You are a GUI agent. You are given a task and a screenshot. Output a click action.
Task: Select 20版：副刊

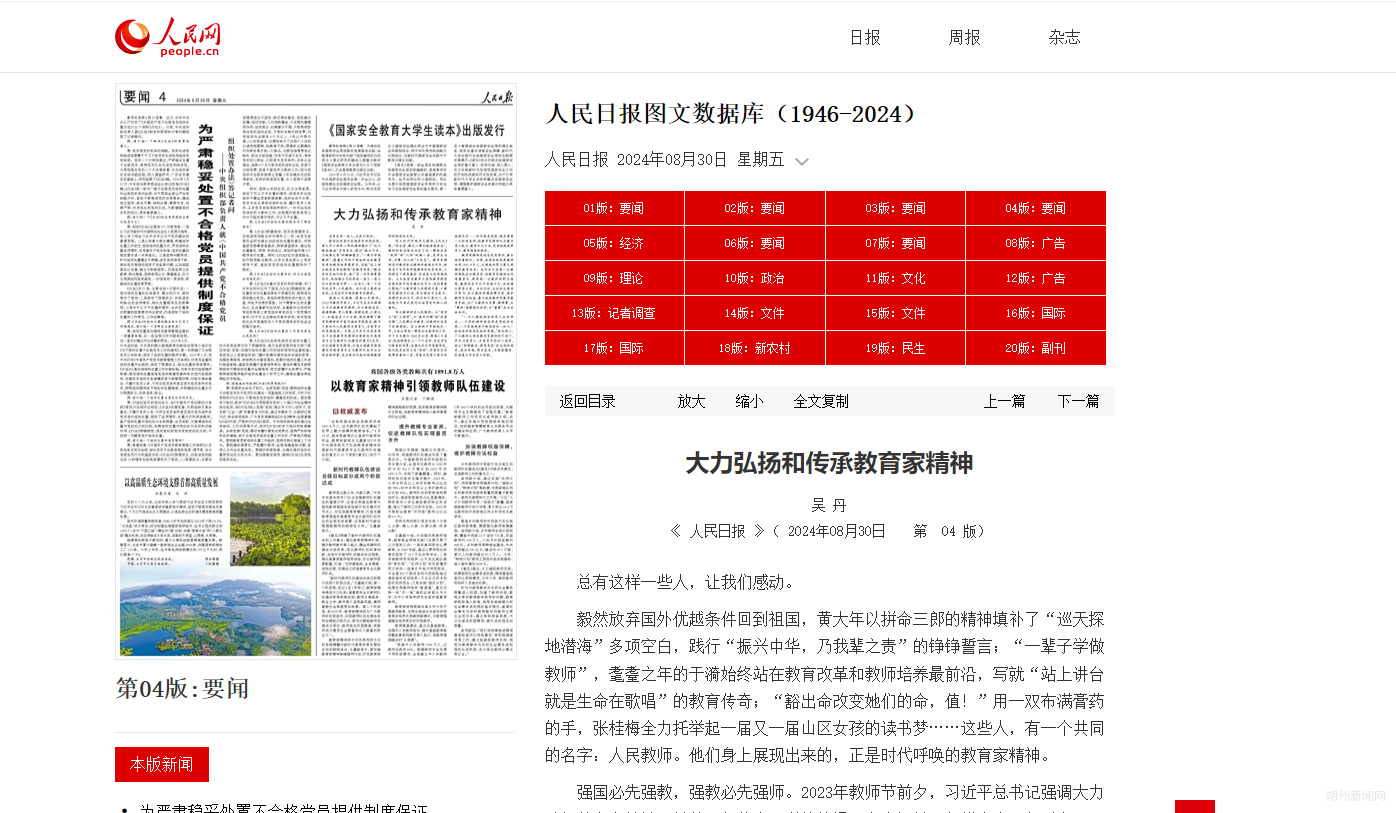coord(1035,348)
